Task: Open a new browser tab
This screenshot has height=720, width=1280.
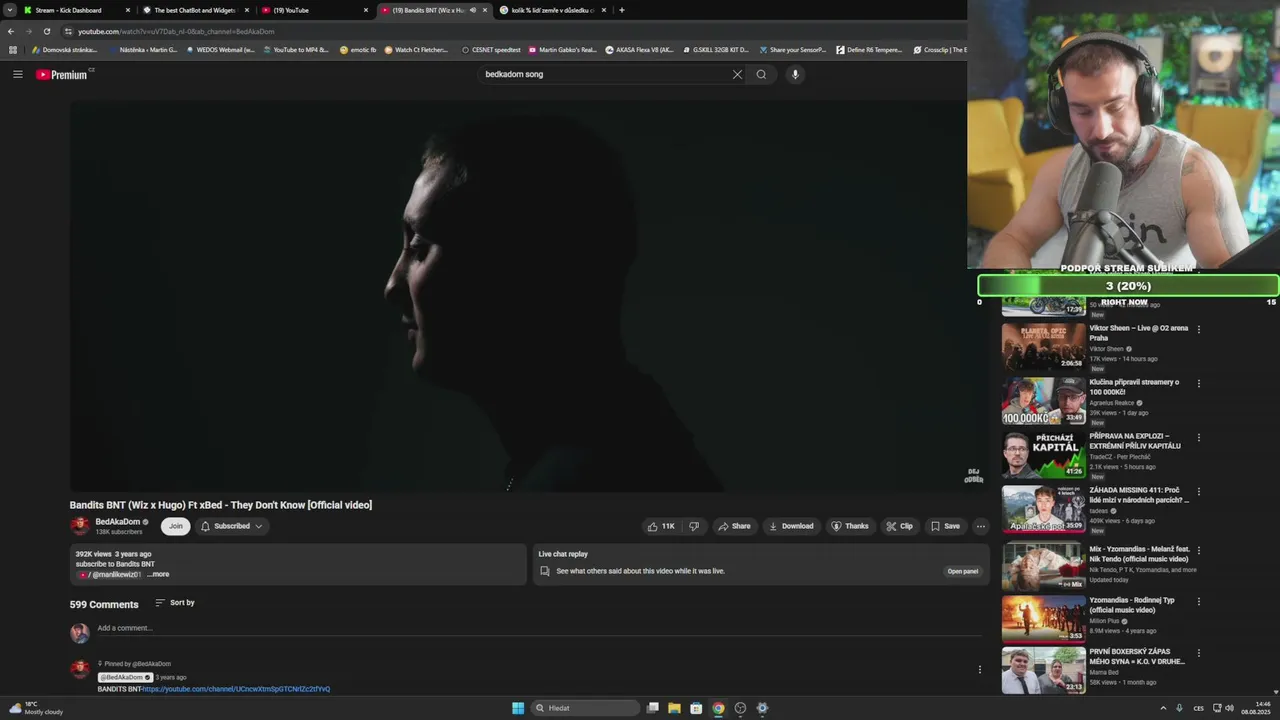Action: tap(622, 10)
